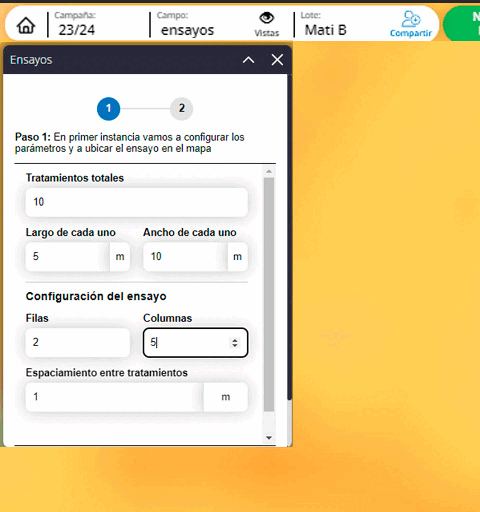Click the Filas input field
Screen dimensions: 480x512
pyautogui.click(x=78, y=343)
